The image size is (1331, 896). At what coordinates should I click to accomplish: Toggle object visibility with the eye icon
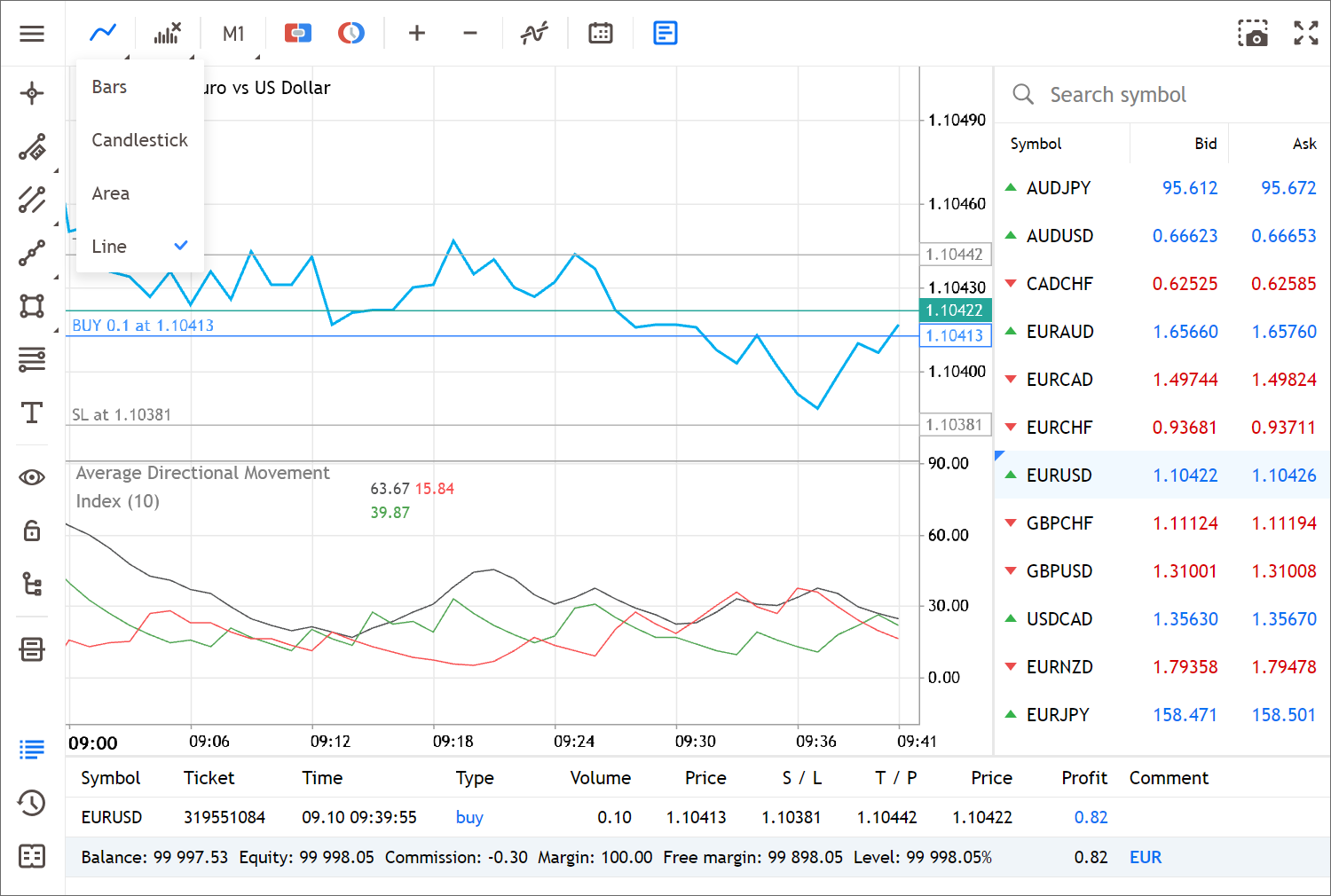tap(32, 477)
